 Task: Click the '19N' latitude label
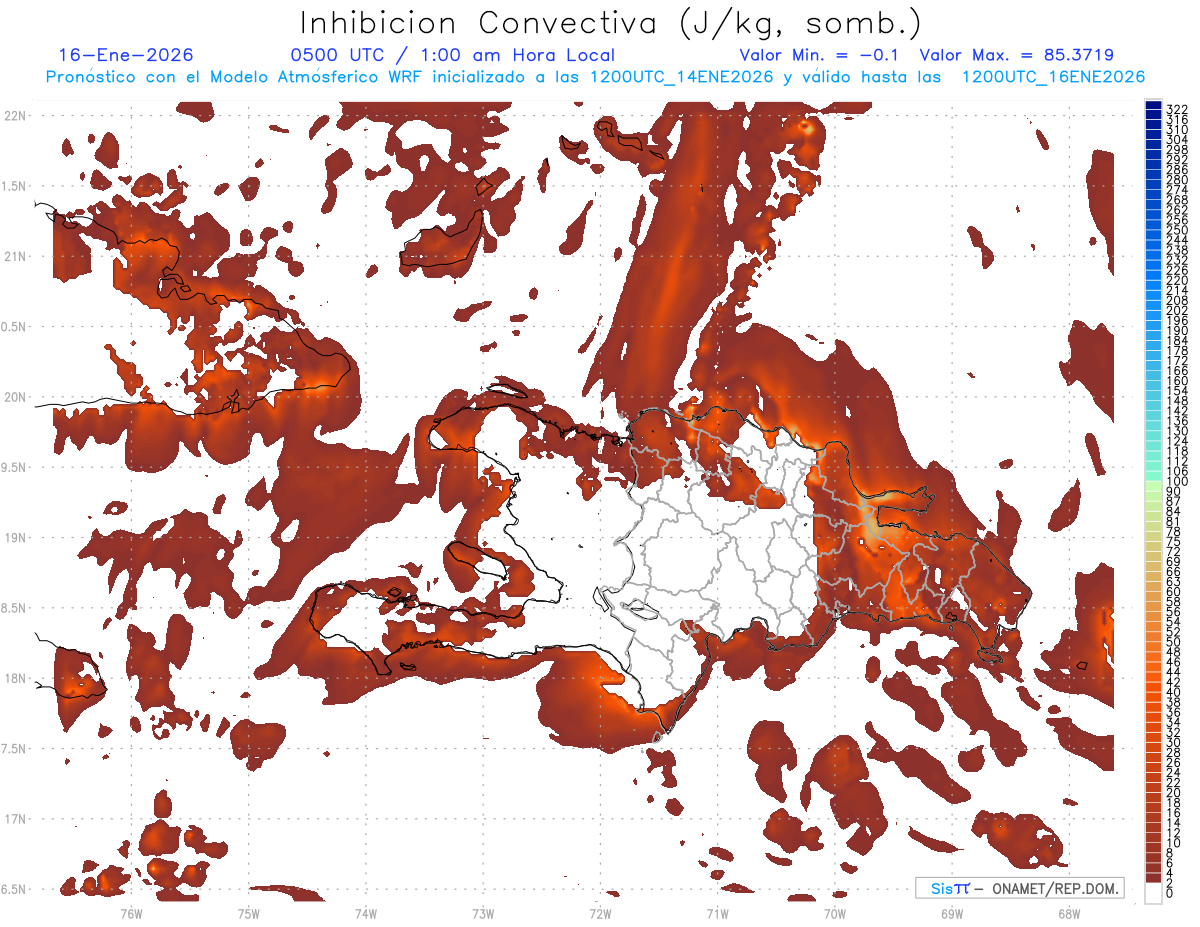tap(15, 538)
